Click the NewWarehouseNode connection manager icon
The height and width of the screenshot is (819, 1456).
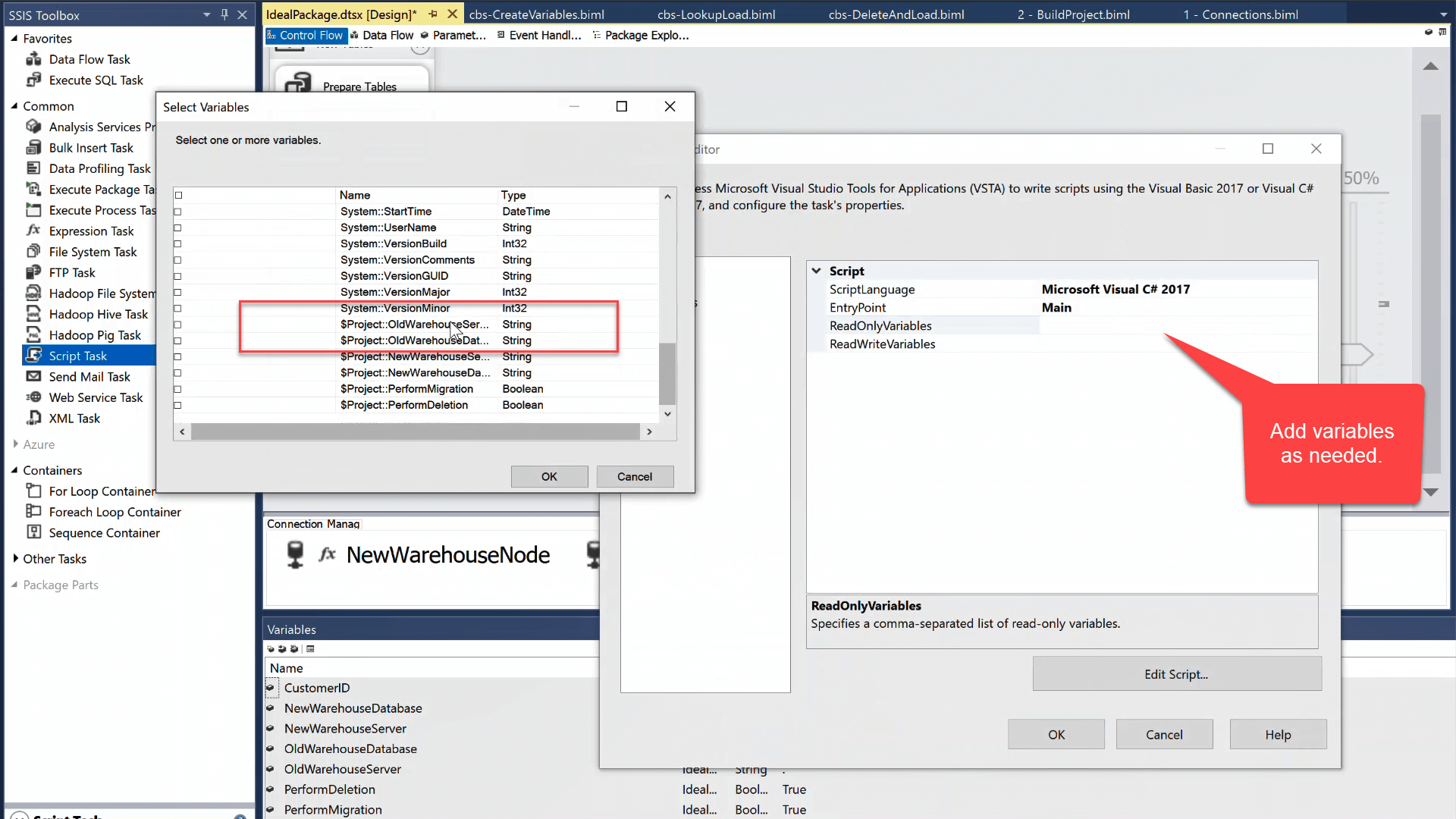tap(295, 554)
